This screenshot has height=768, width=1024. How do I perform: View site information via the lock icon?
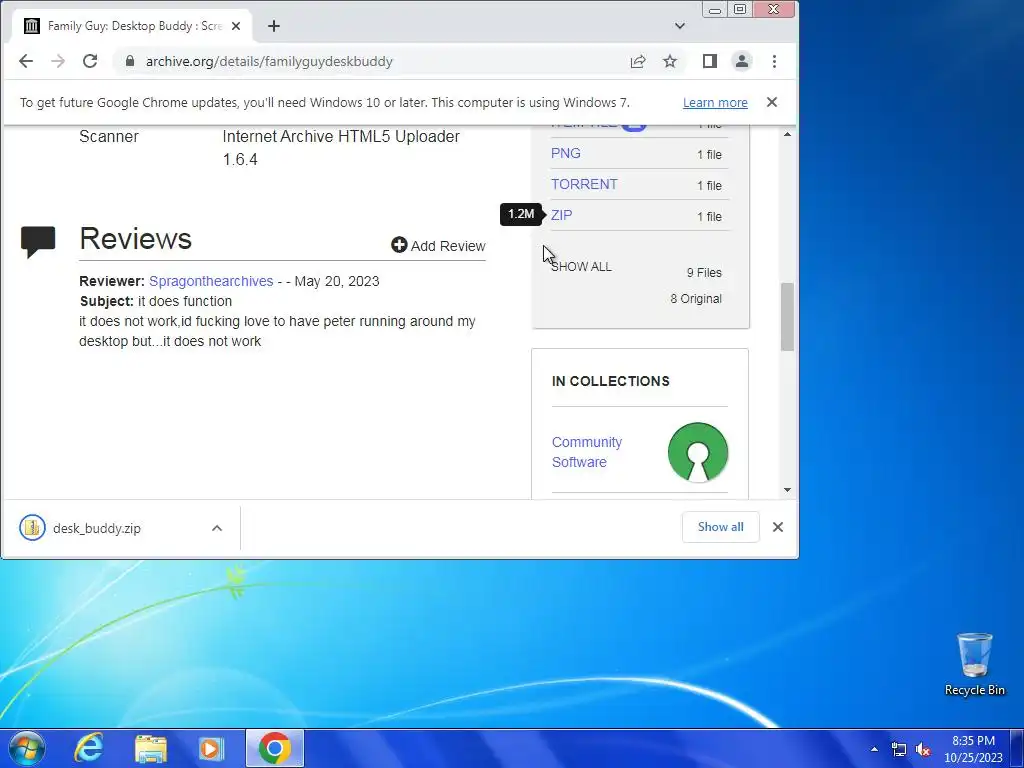coord(130,61)
